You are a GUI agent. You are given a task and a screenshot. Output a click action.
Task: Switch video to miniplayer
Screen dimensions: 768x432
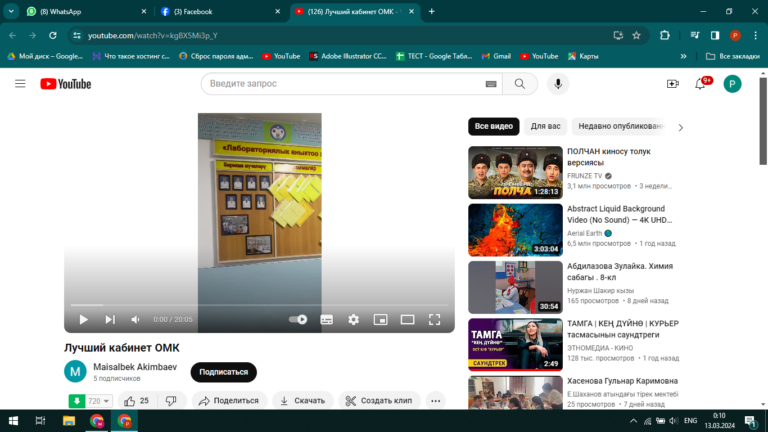click(x=380, y=319)
